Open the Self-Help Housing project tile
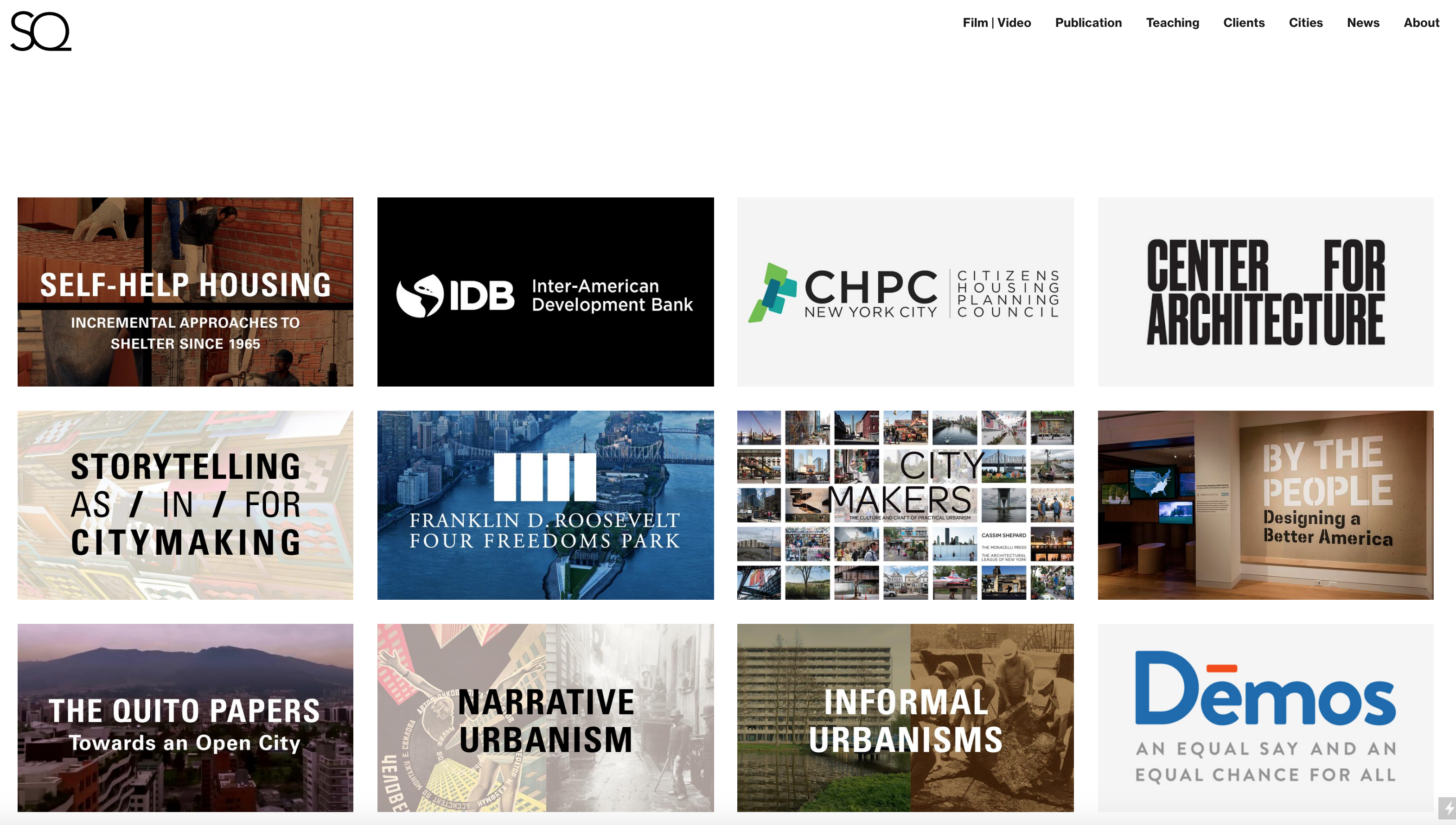The height and width of the screenshot is (825, 1456). click(x=185, y=292)
